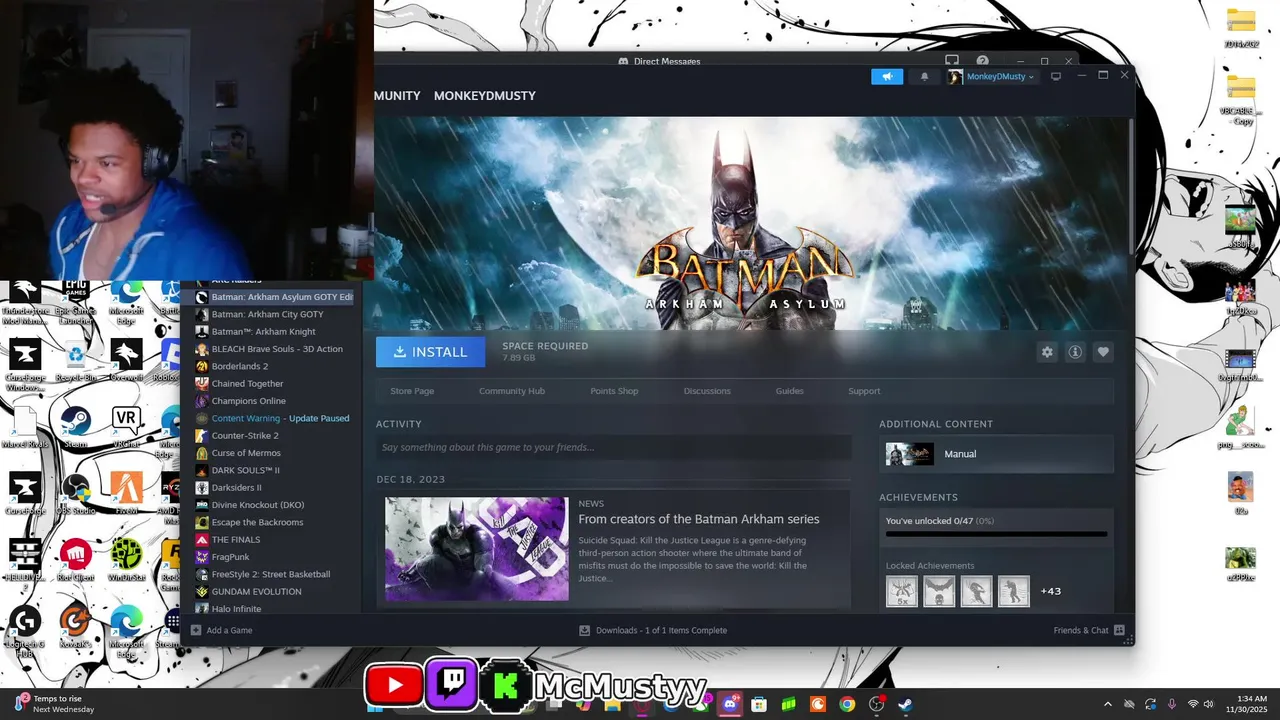
Task: Open the Suicide Squad news thumbnail
Action: [477, 549]
